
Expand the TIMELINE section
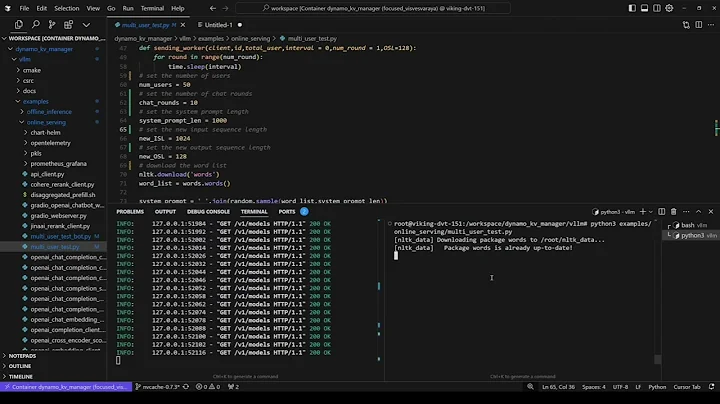click(x=21, y=376)
